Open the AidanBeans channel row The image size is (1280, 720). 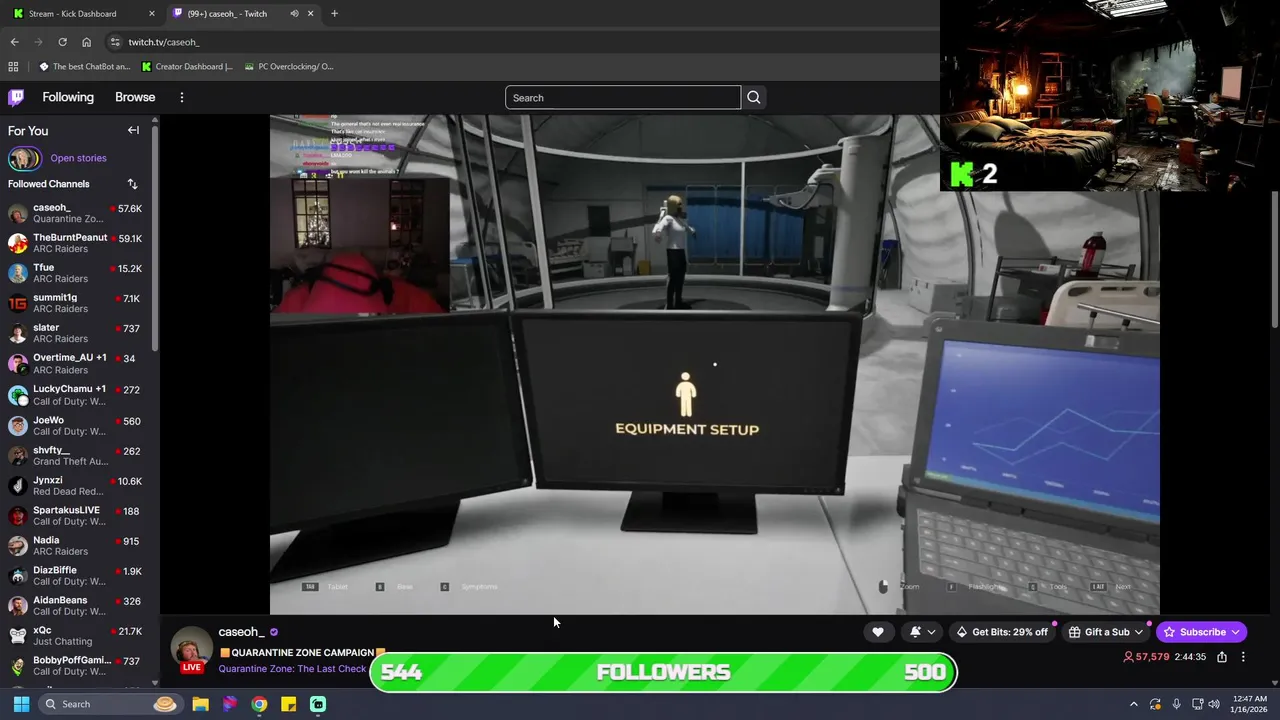click(76, 606)
